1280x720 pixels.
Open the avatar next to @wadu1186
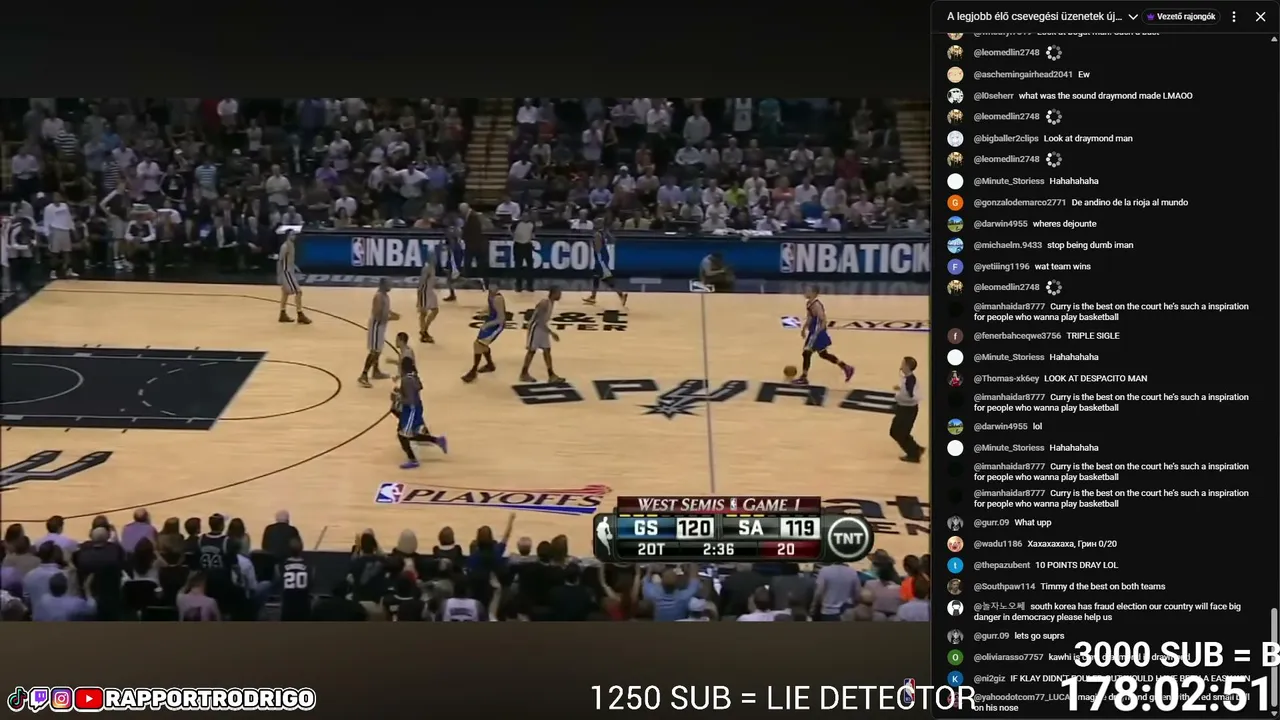pos(955,544)
